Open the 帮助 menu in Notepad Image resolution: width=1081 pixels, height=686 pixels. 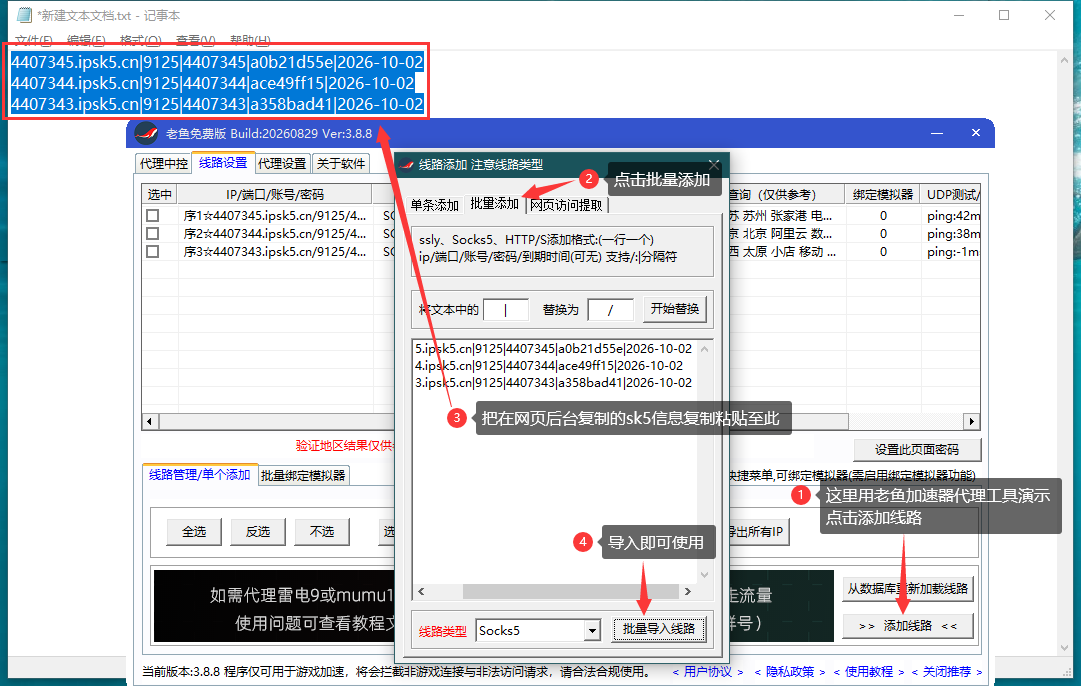coord(250,40)
